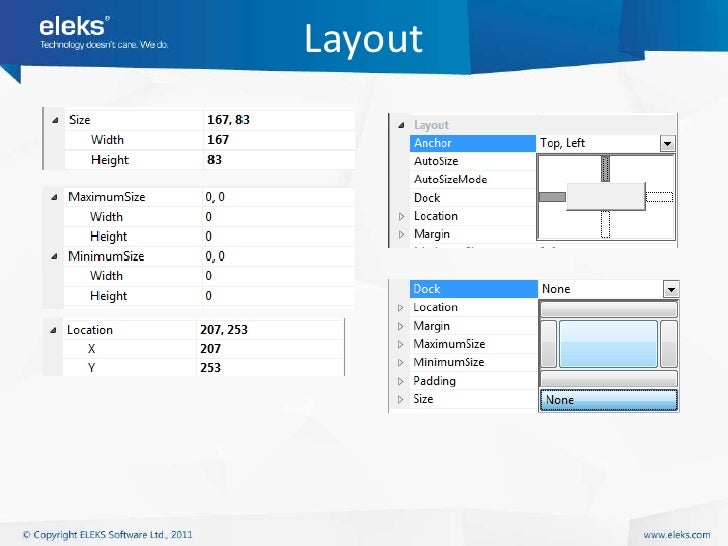Collapse the MinimumSize property group

(54, 256)
